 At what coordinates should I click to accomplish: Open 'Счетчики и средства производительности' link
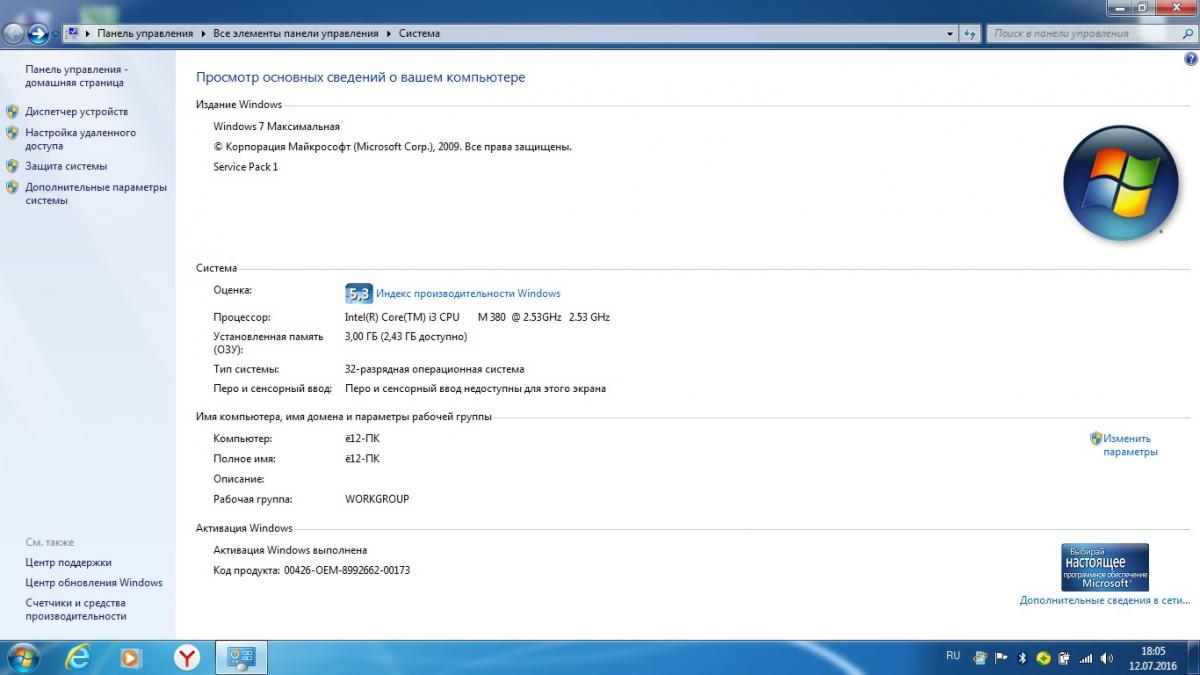click(x=76, y=610)
